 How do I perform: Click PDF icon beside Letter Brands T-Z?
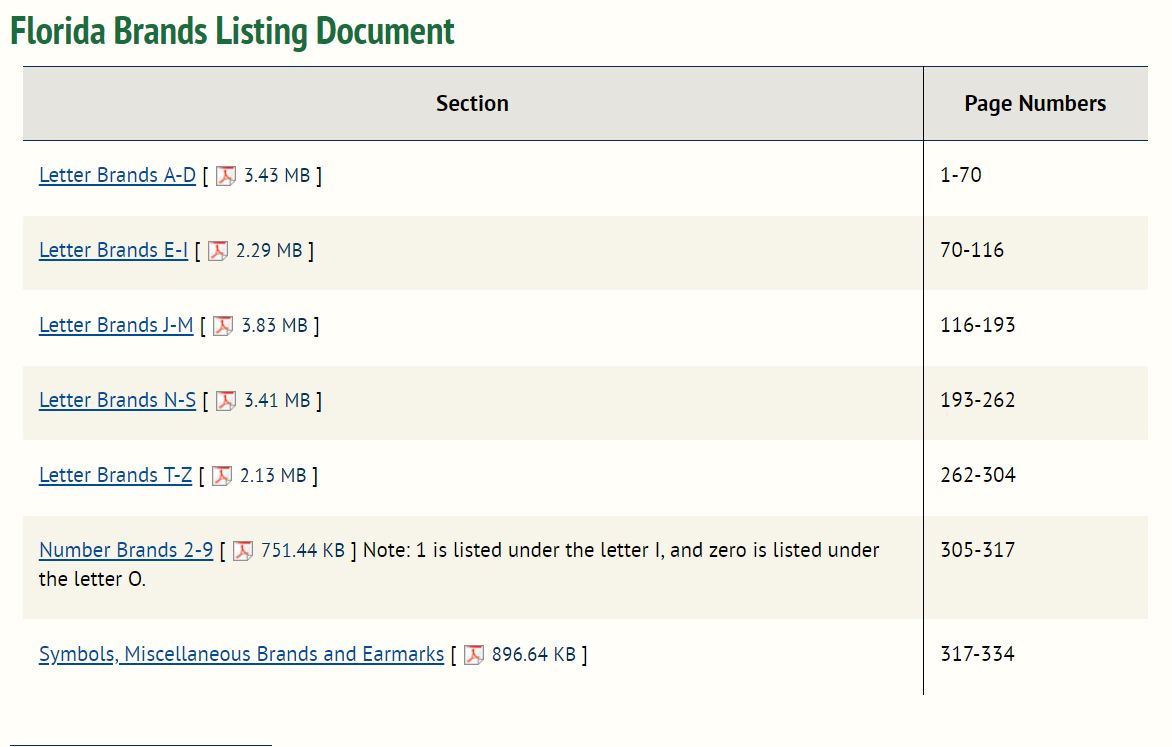coord(222,476)
